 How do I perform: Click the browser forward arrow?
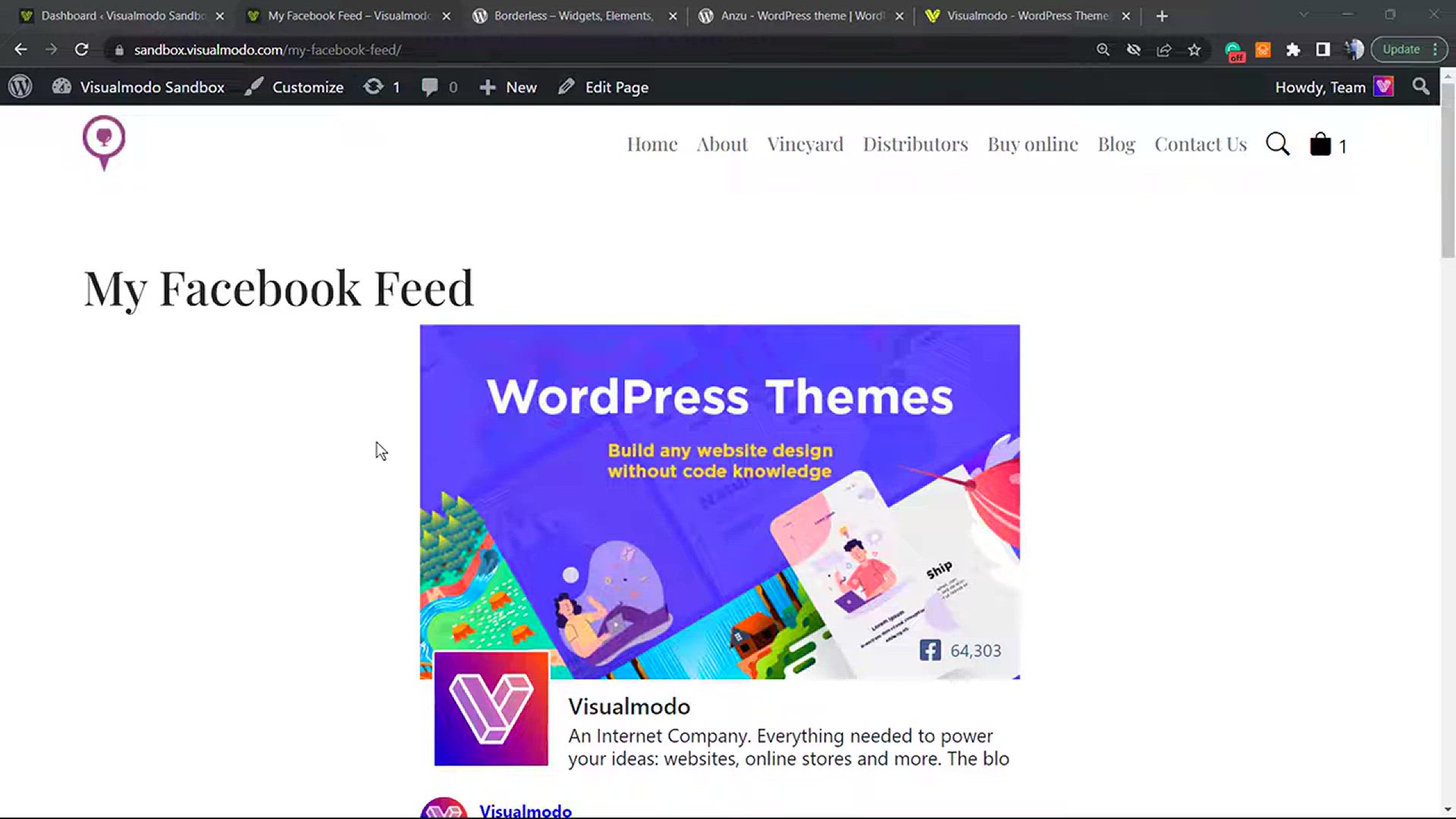point(51,49)
